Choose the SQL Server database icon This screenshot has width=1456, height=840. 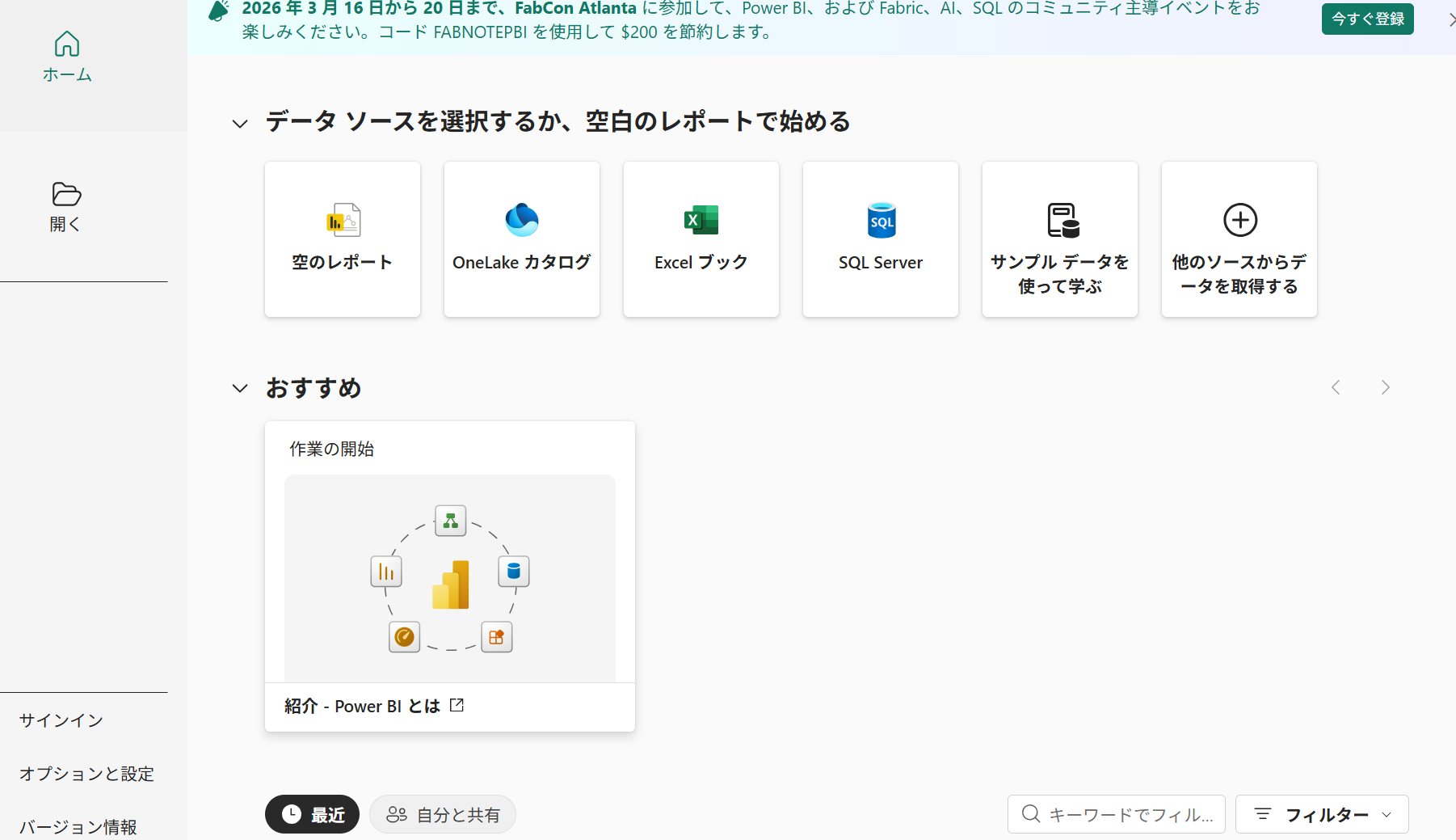(x=881, y=220)
